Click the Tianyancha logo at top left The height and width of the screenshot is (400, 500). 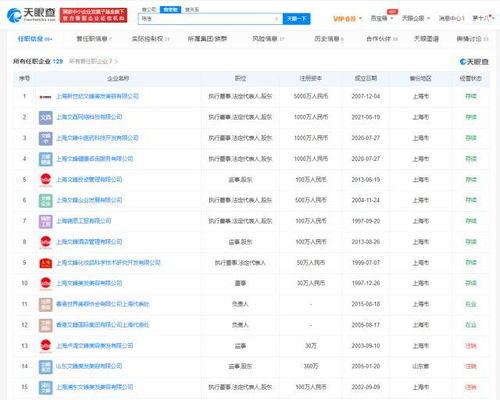(x=31, y=15)
